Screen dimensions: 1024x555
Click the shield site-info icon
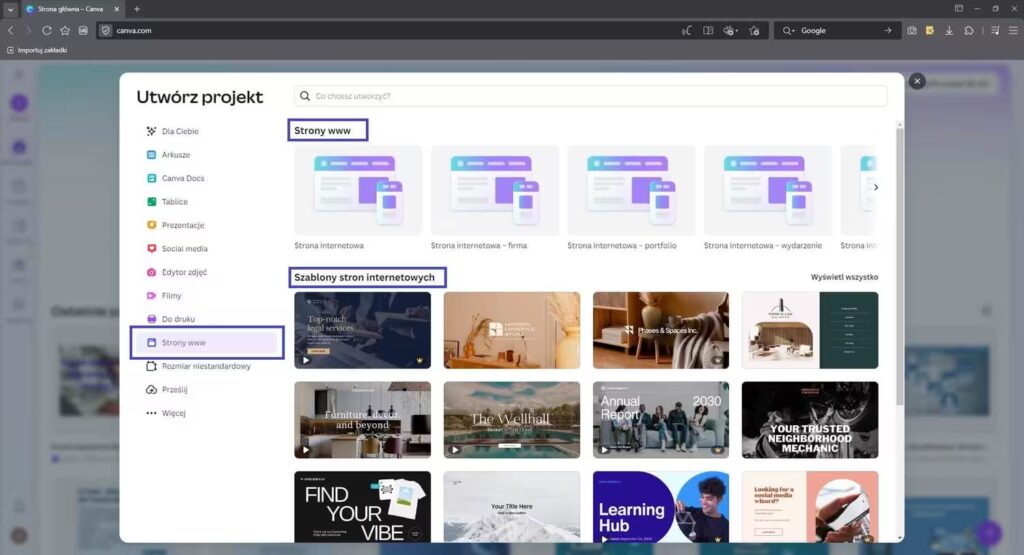(x=105, y=31)
